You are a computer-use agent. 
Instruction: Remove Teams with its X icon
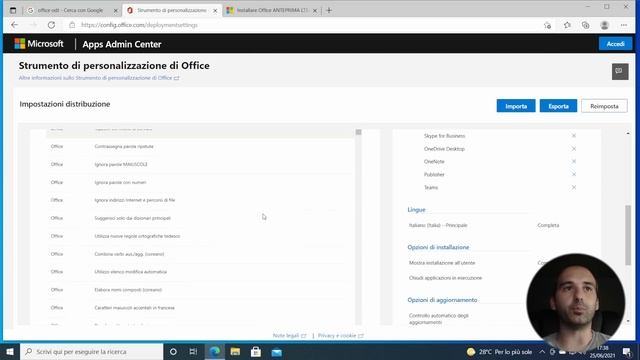point(573,187)
